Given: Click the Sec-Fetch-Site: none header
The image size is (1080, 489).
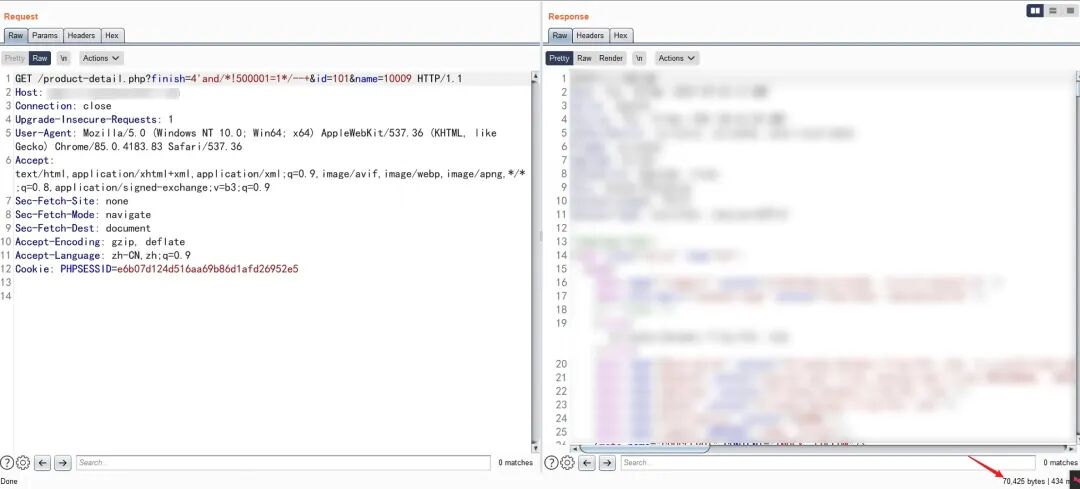Looking at the screenshot, I should (72, 201).
